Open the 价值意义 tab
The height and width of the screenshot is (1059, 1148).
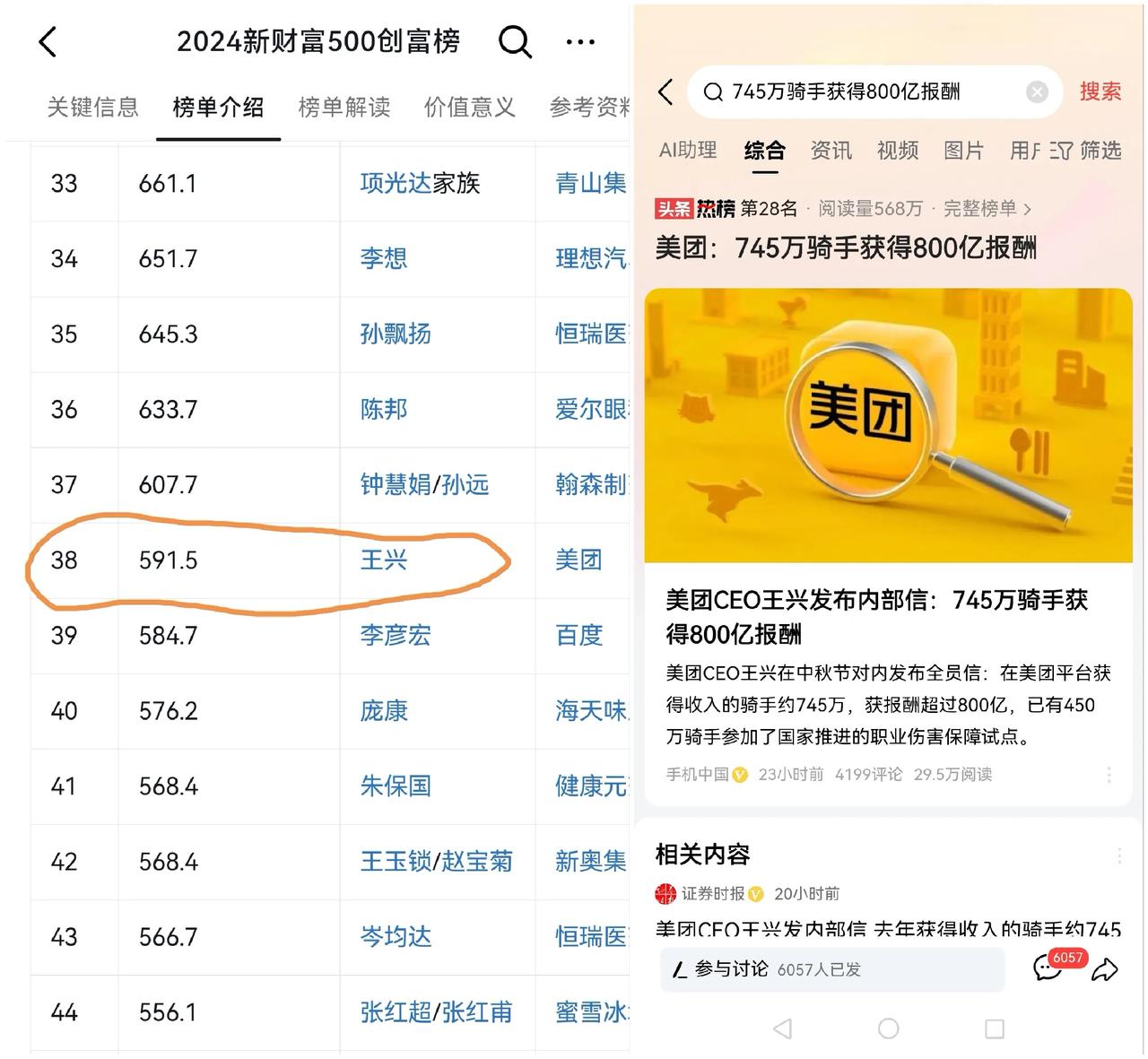click(x=469, y=108)
